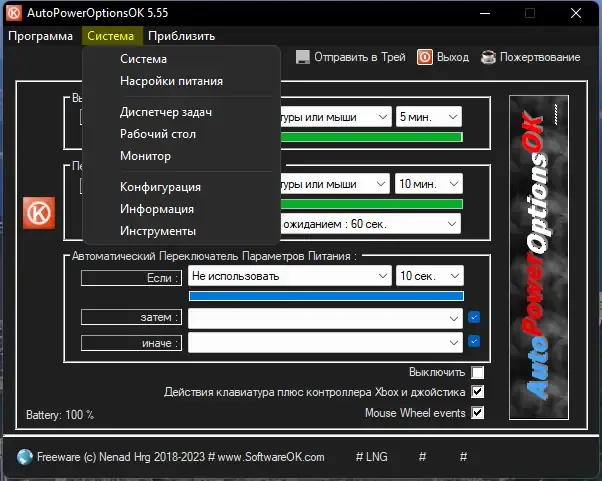Click the red power Exit icon

[425, 57]
